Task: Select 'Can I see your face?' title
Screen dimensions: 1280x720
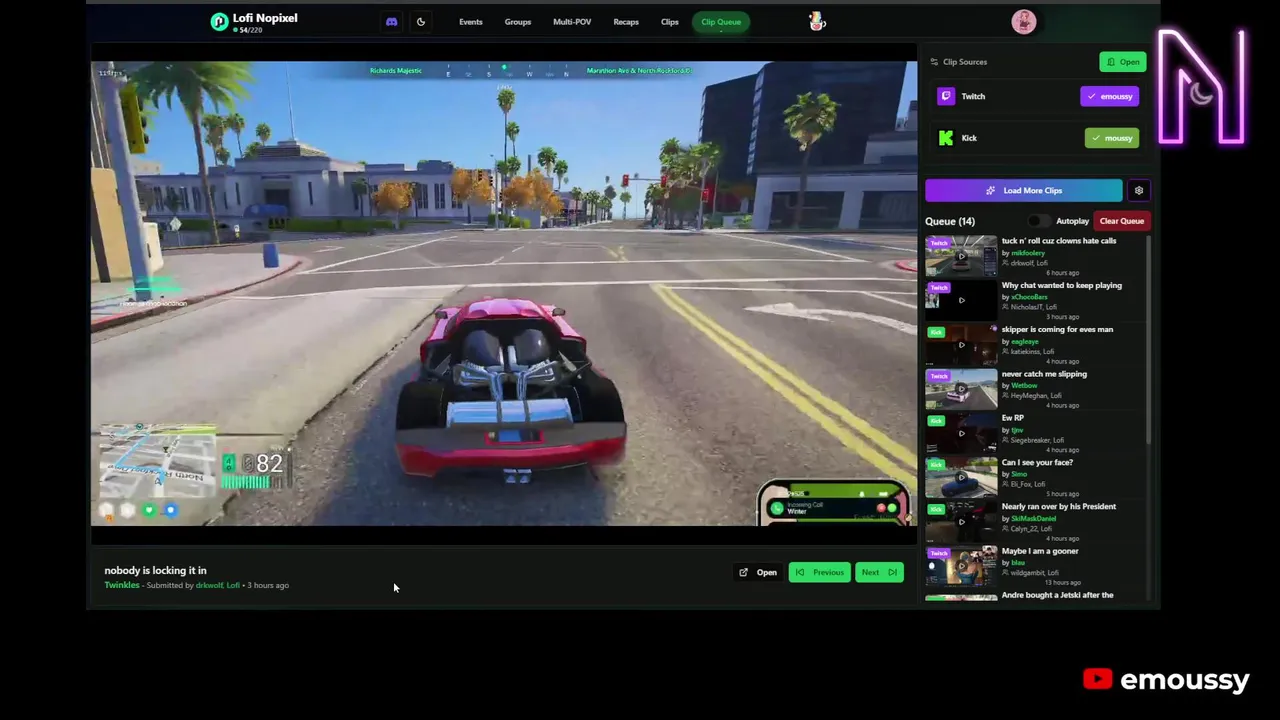Action: point(1037,462)
